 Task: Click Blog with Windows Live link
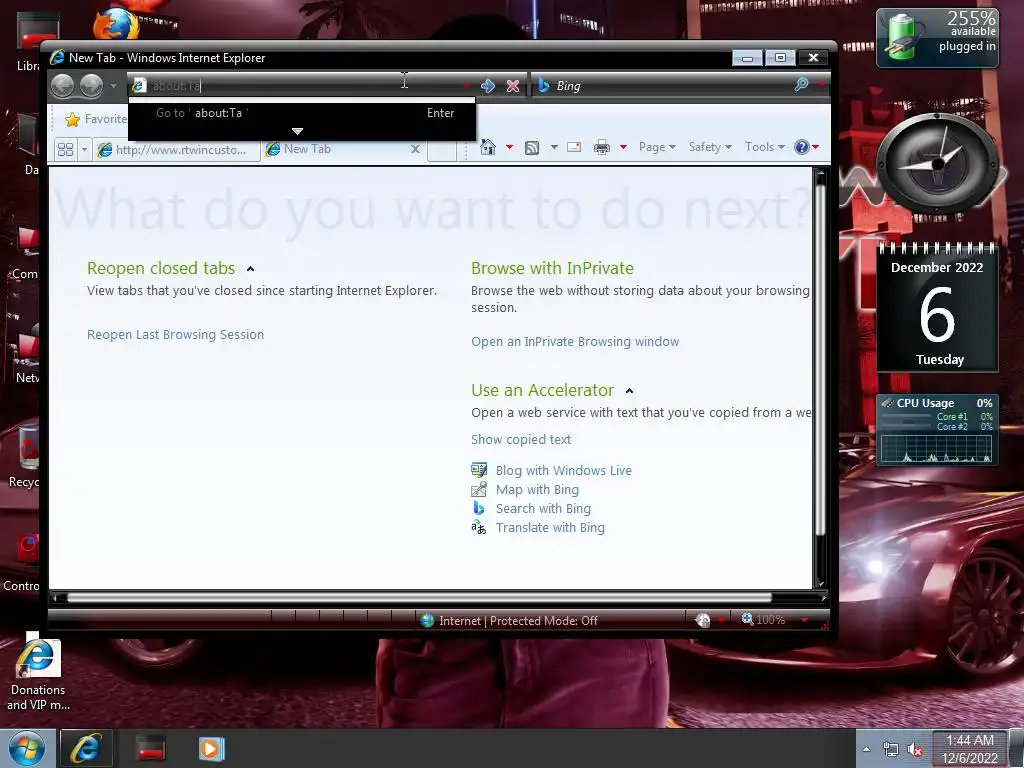564,470
